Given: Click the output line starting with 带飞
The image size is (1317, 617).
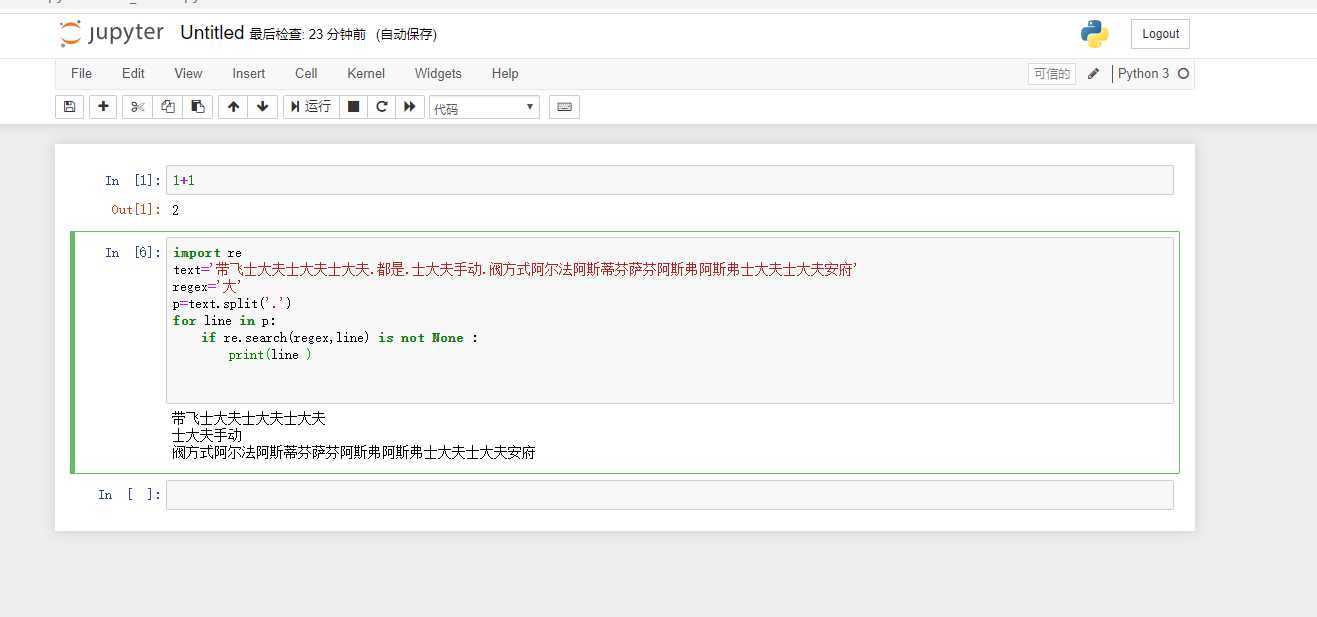Looking at the screenshot, I should click(249, 419).
